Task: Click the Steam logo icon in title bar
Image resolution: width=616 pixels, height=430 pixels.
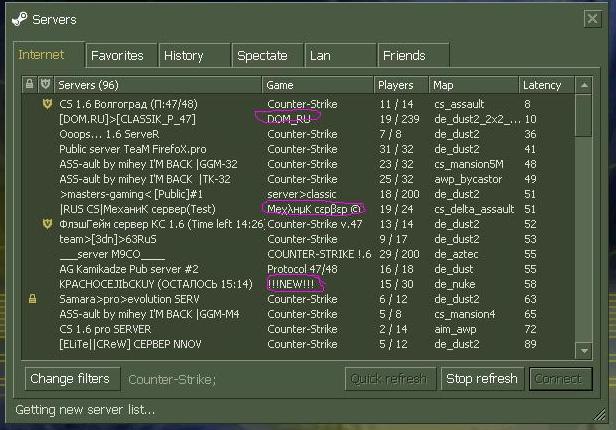Action: (19, 18)
